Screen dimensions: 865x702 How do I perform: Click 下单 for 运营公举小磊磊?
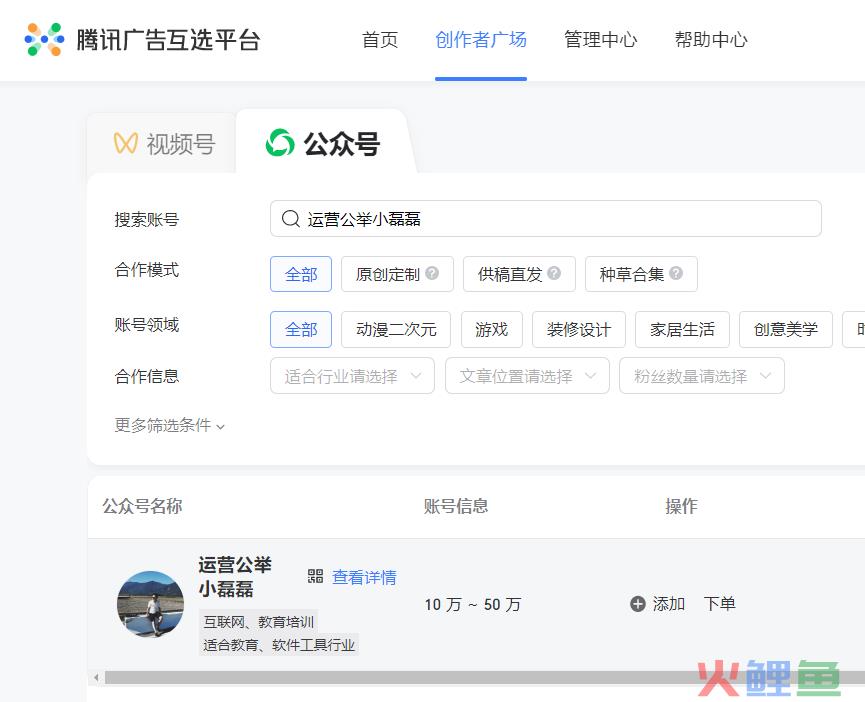coord(719,604)
